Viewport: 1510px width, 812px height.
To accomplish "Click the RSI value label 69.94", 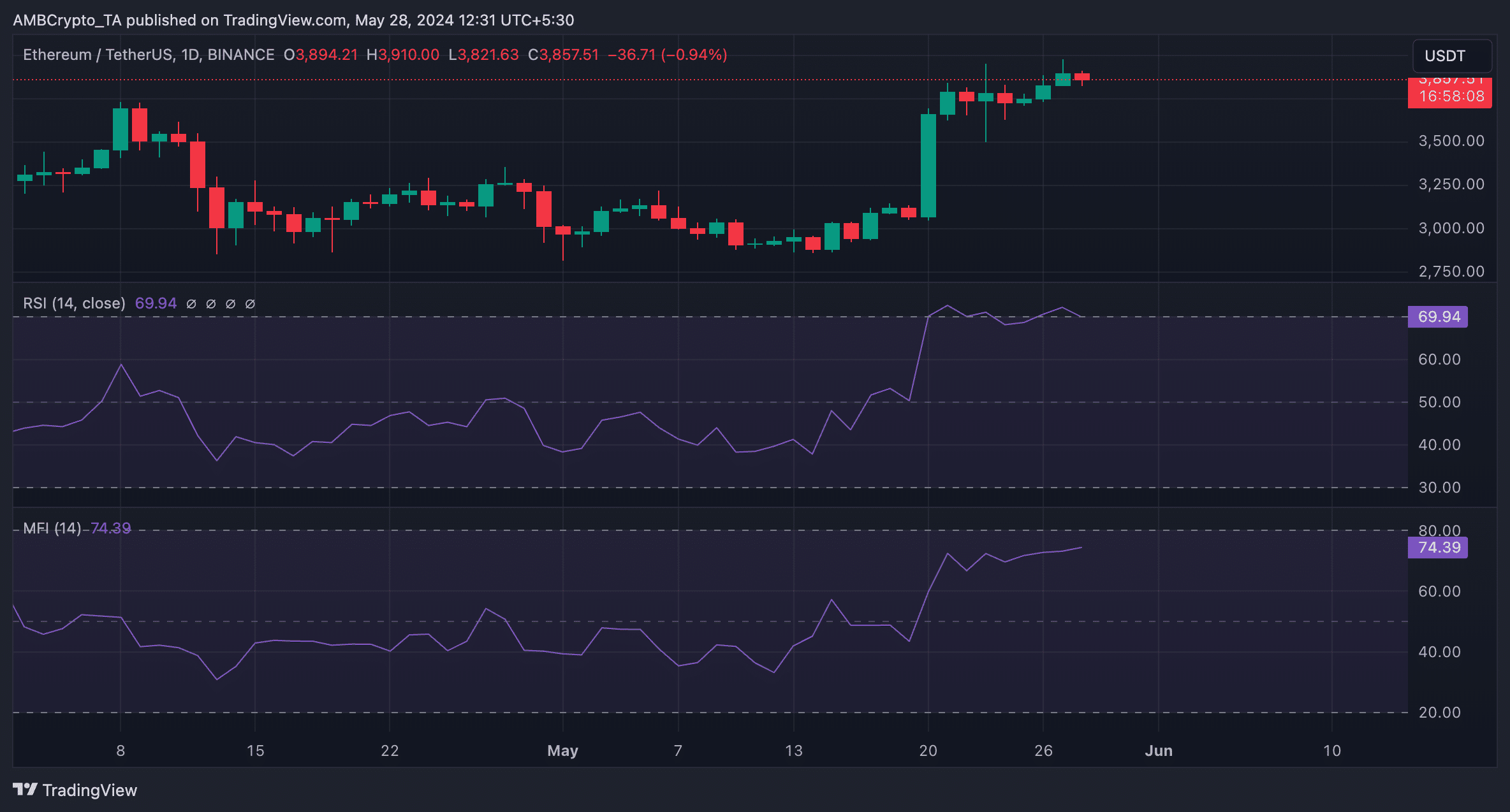I will (x=1437, y=317).
